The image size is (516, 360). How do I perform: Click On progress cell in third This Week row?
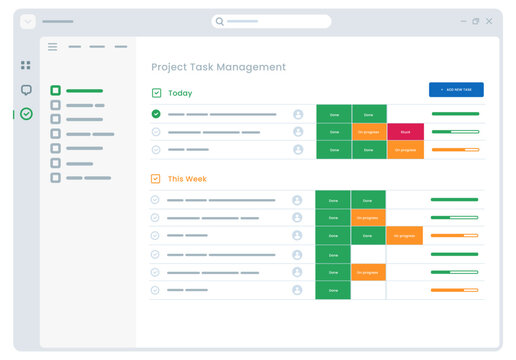[x=404, y=236]
